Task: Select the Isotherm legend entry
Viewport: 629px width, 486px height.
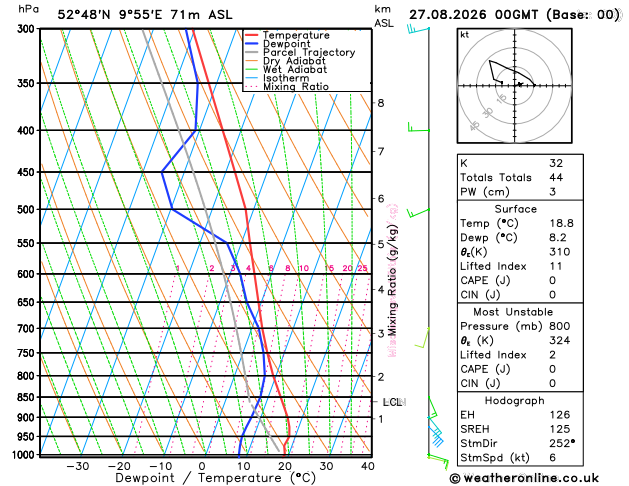Action: (x=286, y=78)
